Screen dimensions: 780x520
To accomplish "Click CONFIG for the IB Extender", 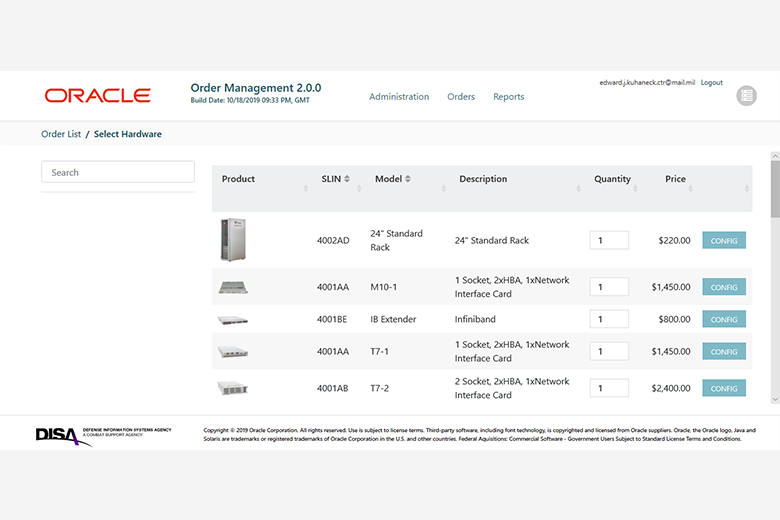I will click(x=724, y=319).
